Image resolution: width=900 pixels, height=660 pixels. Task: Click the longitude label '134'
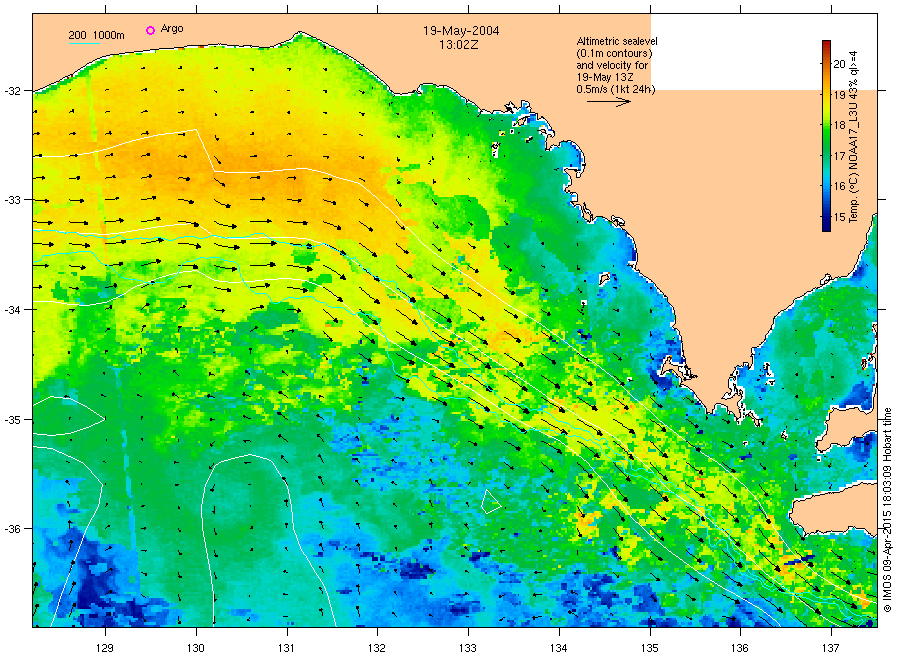(x=558, y=649)
